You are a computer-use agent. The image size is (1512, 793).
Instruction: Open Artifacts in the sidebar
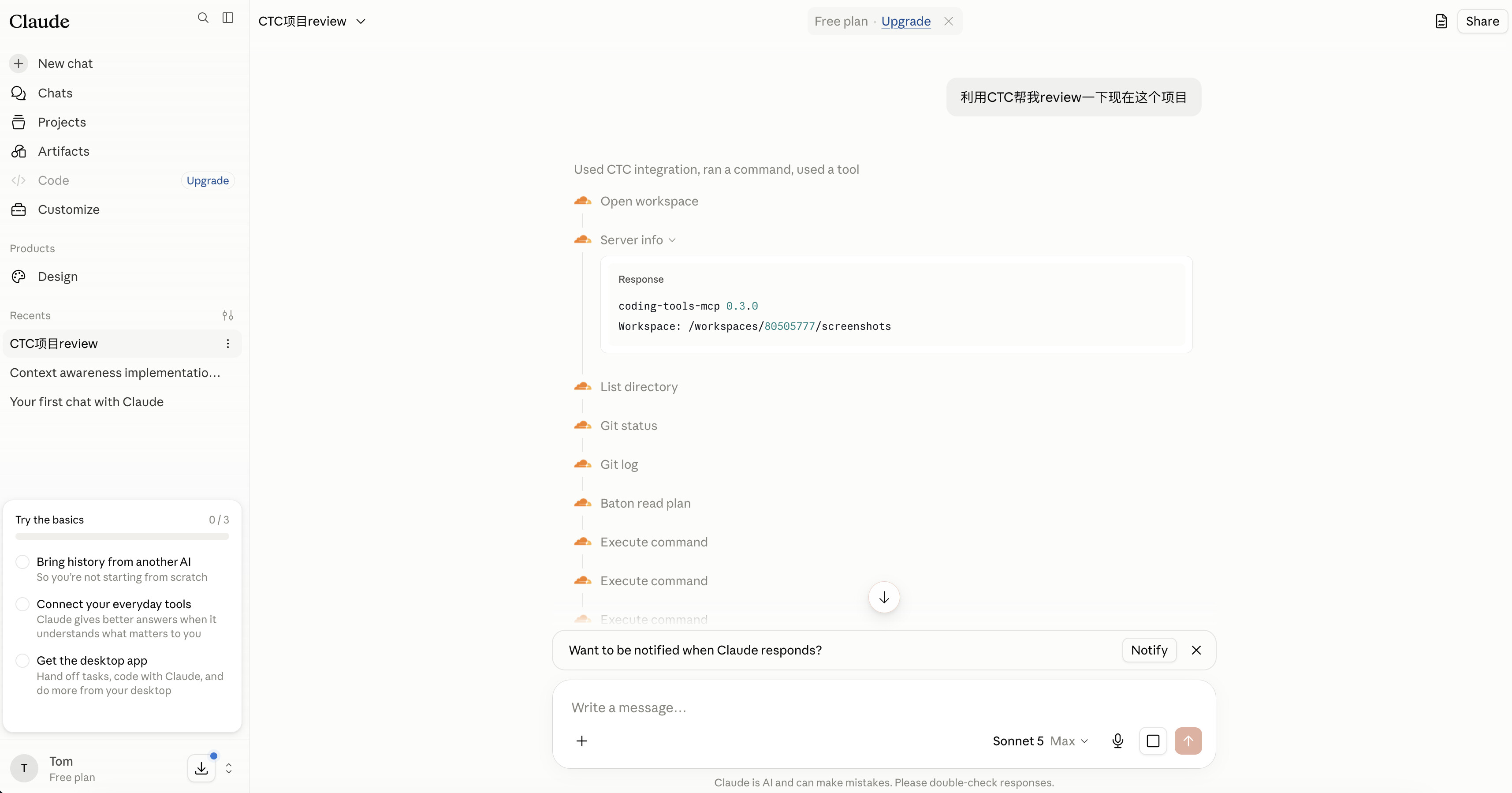(x=122, y=152)
